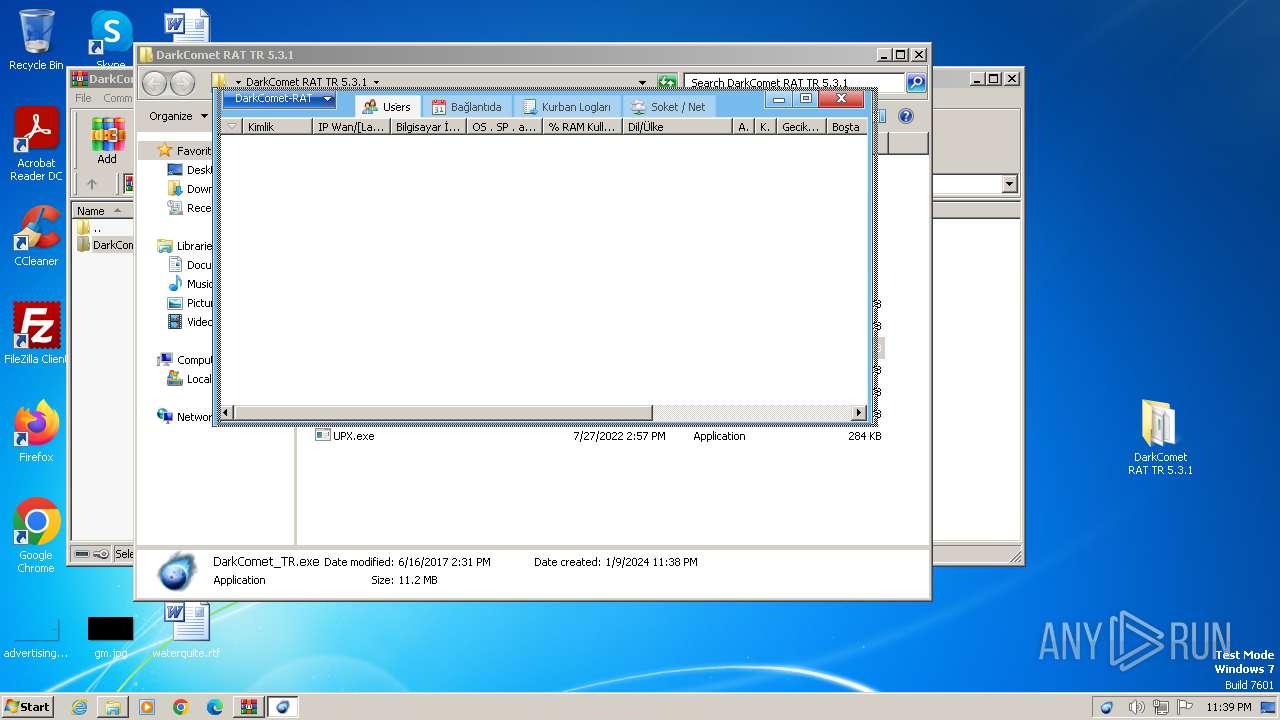Click the WinRAR up-one-level arrow
The width and height of the screenshot is (1280, 720).
(92, 184)
